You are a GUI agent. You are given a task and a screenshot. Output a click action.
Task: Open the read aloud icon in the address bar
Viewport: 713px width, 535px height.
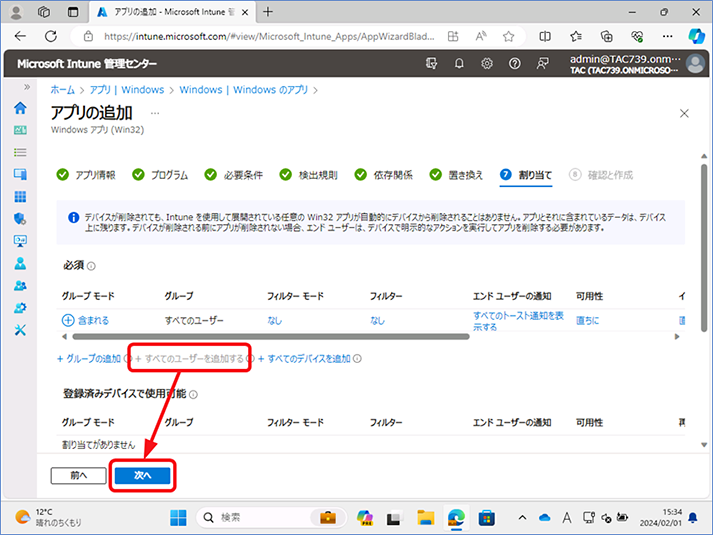481,36
